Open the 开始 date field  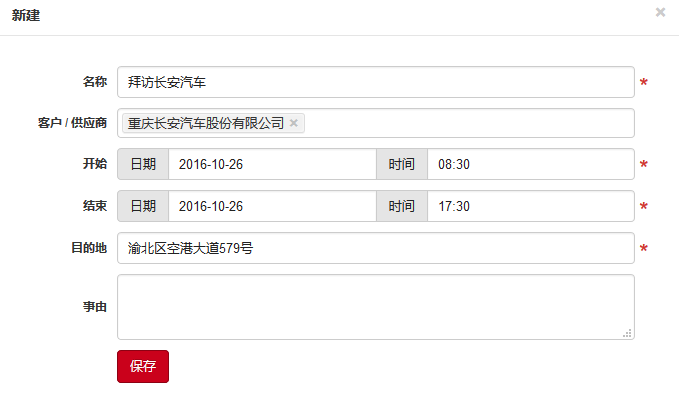(x=272, y=165)
